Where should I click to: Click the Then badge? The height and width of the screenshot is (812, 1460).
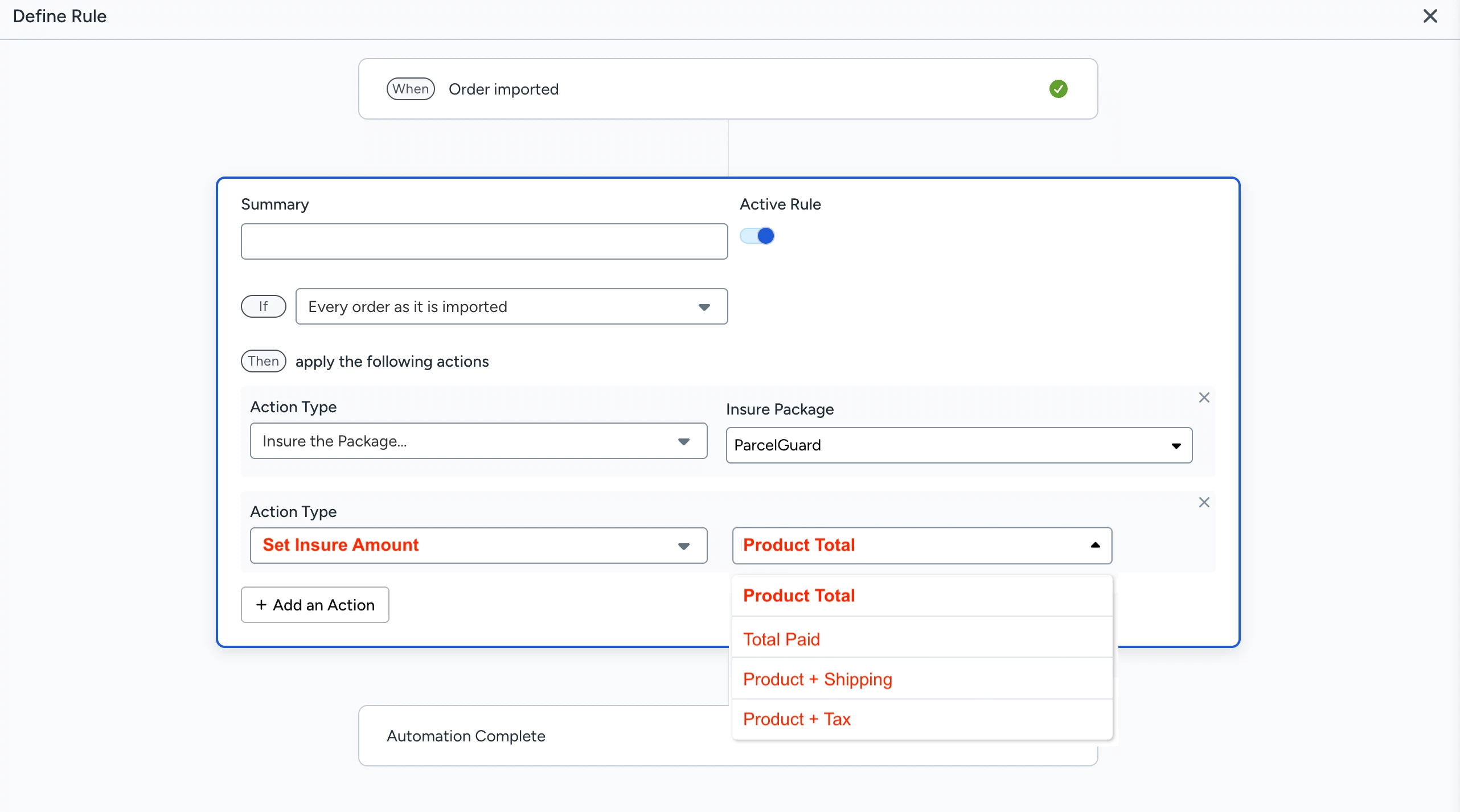pos(263,361)
